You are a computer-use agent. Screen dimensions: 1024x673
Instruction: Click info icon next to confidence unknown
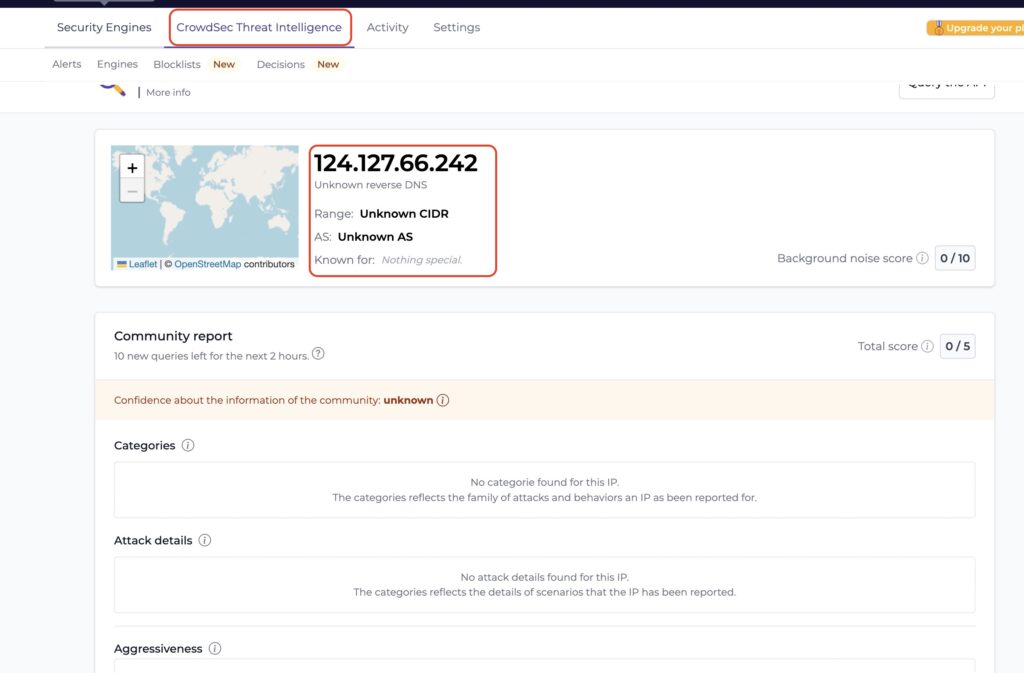click(x=443, y=400)
